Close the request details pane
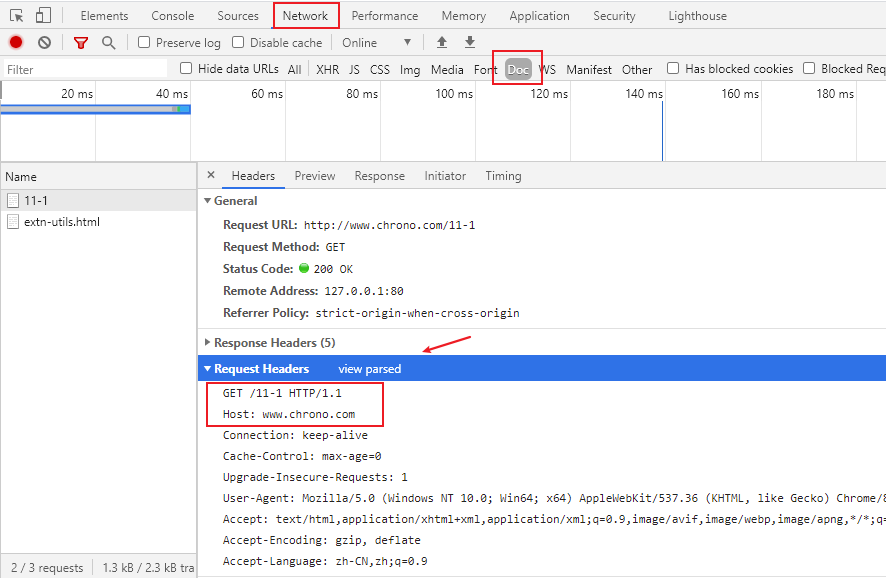The height and width of the screenshot is (578, 886). [x=211, y=175]
